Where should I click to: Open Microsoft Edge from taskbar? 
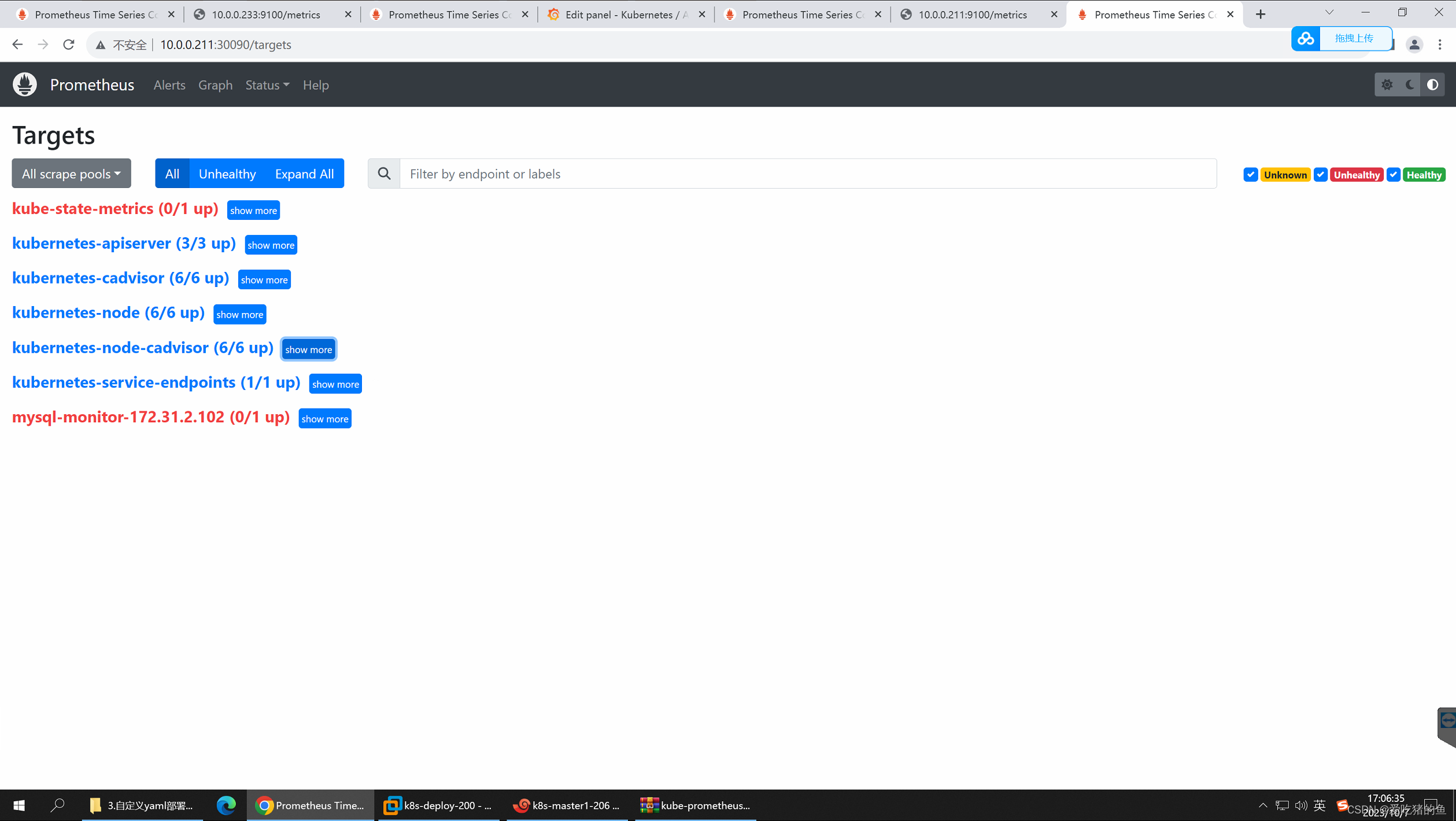tap(226, 805)
